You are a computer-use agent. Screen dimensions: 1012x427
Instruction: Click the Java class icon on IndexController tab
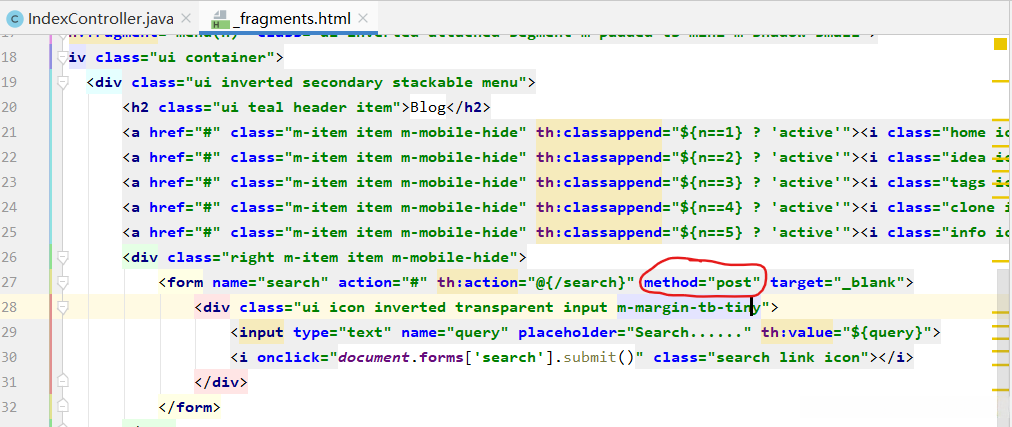[x=14, y=19]
